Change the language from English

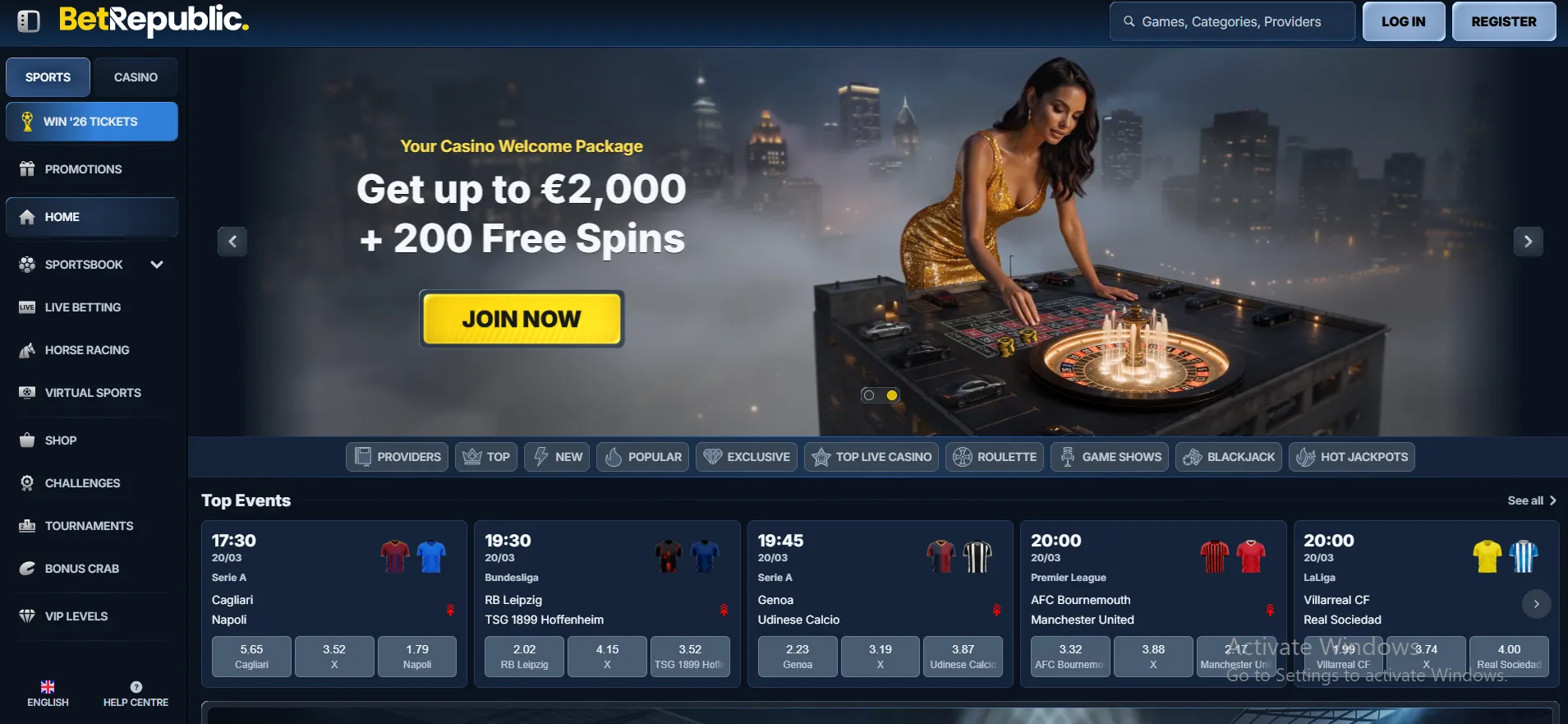click(x=48, y=694)
